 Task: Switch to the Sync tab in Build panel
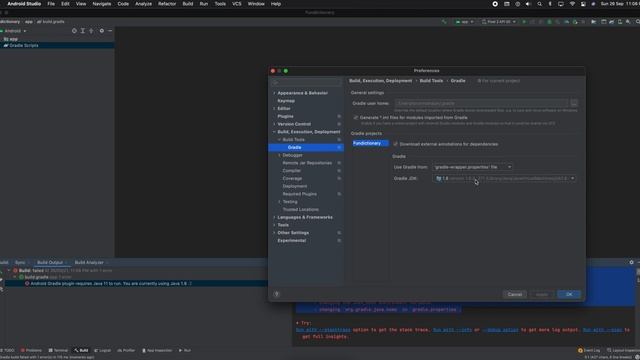[20, 262]
